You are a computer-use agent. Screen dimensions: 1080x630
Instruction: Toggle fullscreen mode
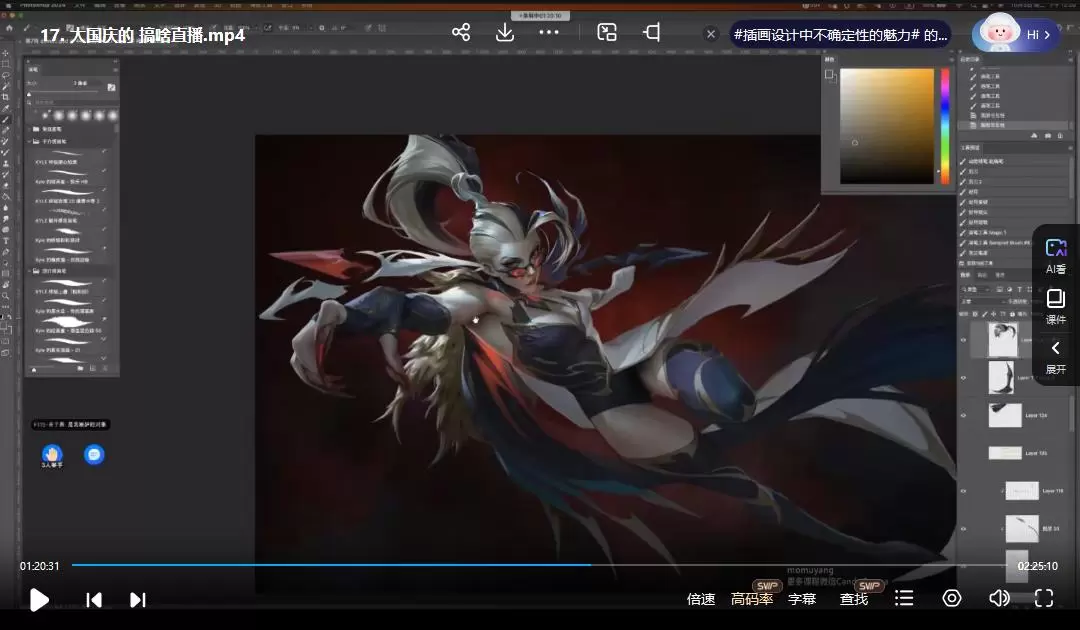[1044, 598]
